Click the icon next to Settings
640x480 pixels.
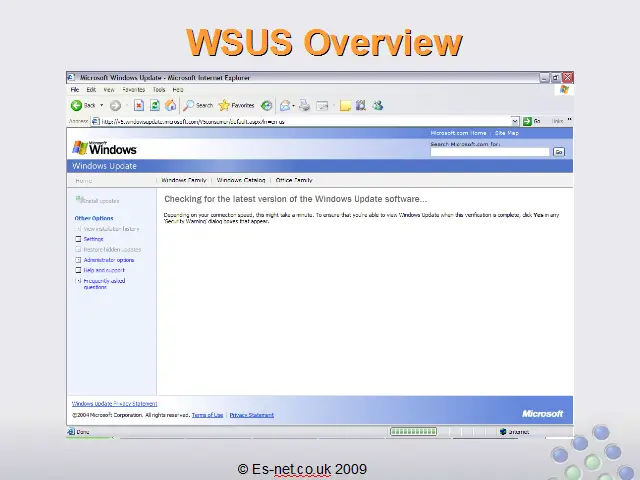[x=78, y=239]
